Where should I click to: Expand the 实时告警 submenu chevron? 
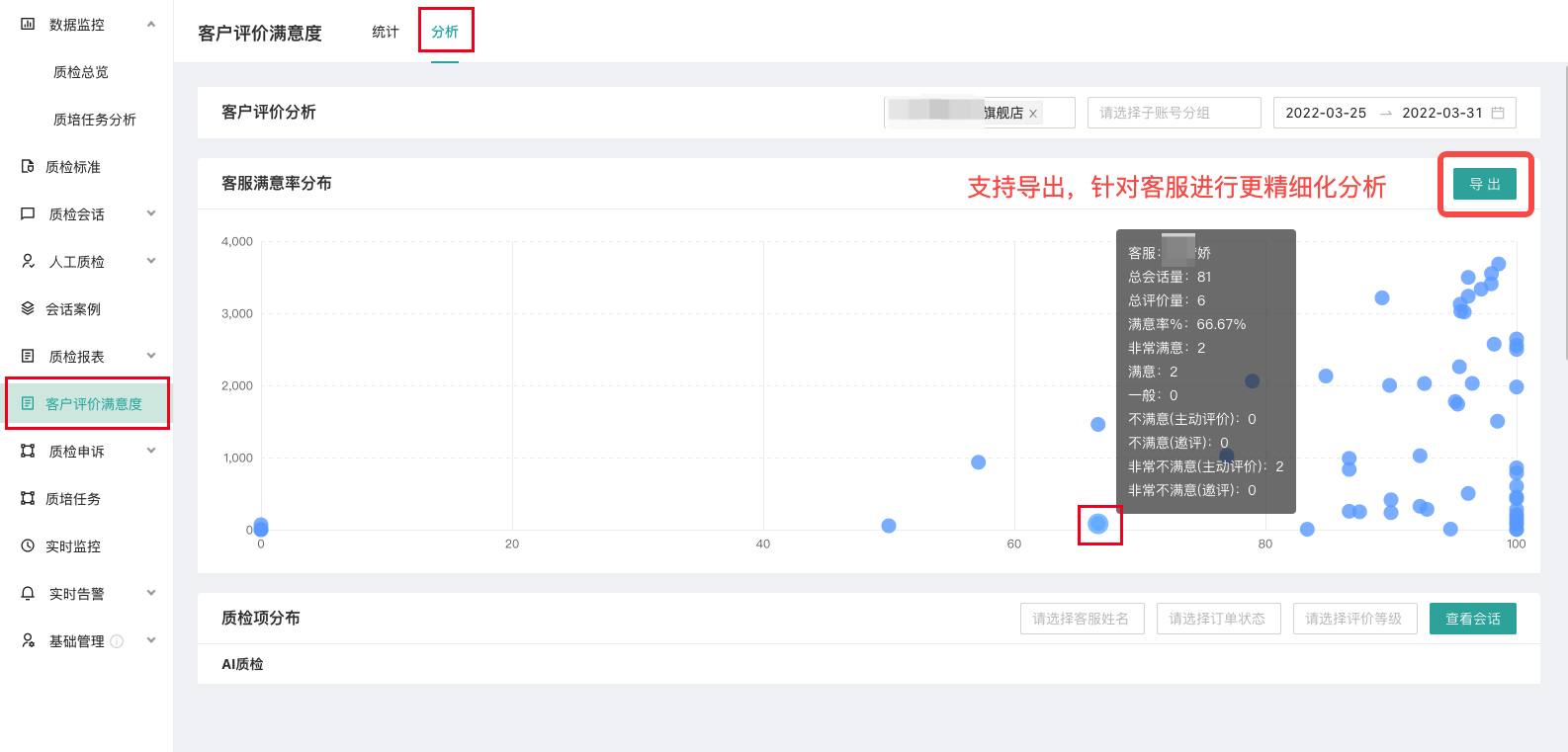151,593
